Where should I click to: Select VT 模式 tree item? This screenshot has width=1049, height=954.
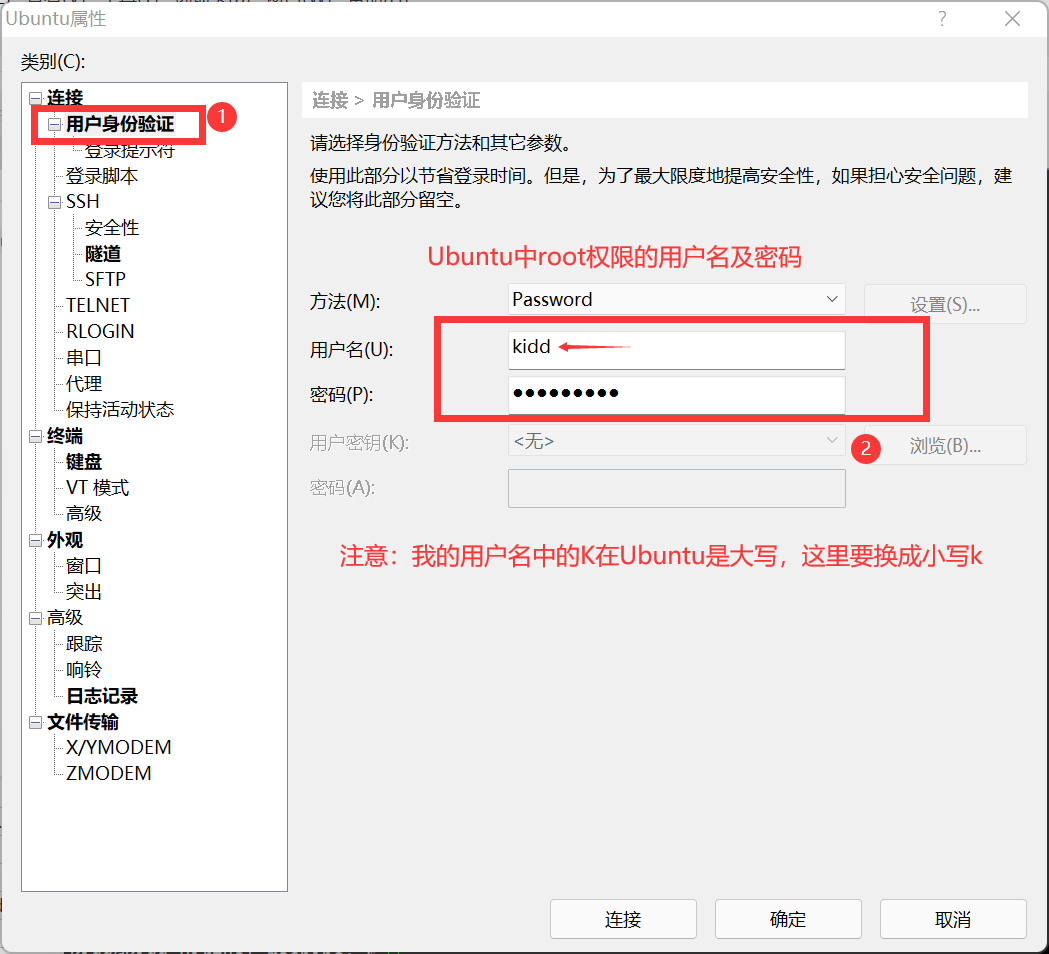tap(97, 488)
